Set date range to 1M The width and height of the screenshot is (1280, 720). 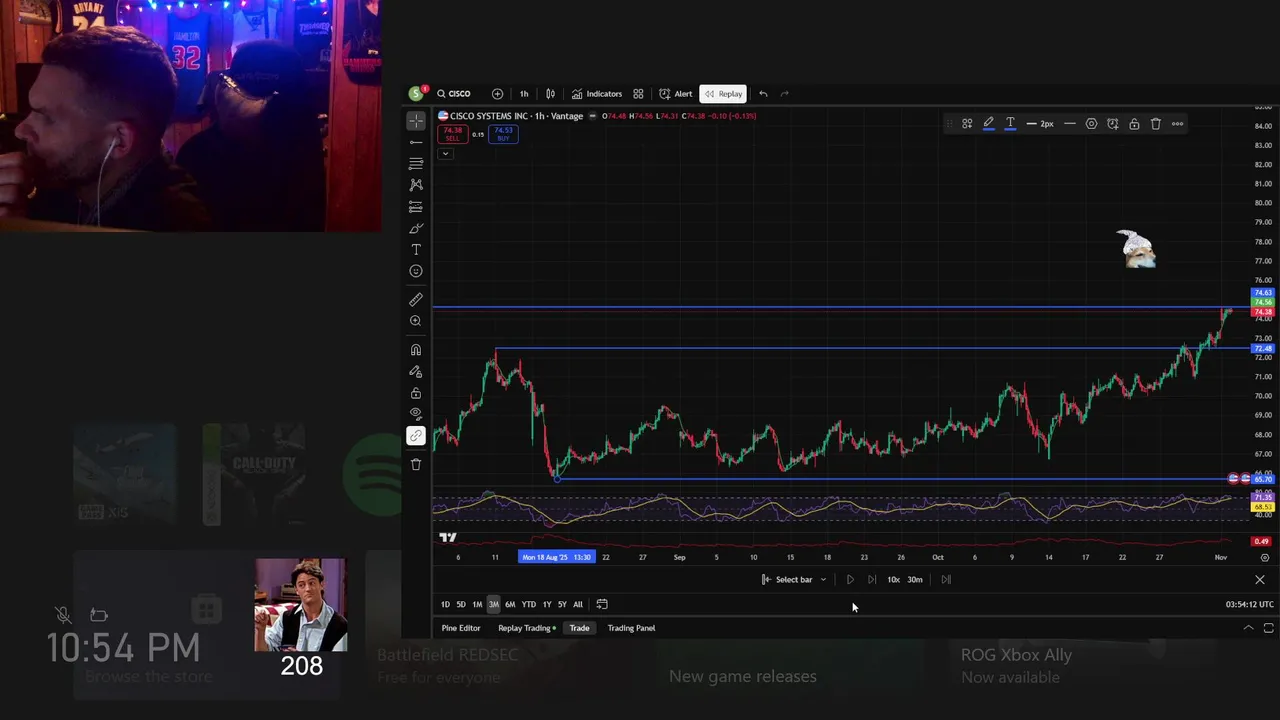[477, 604]
